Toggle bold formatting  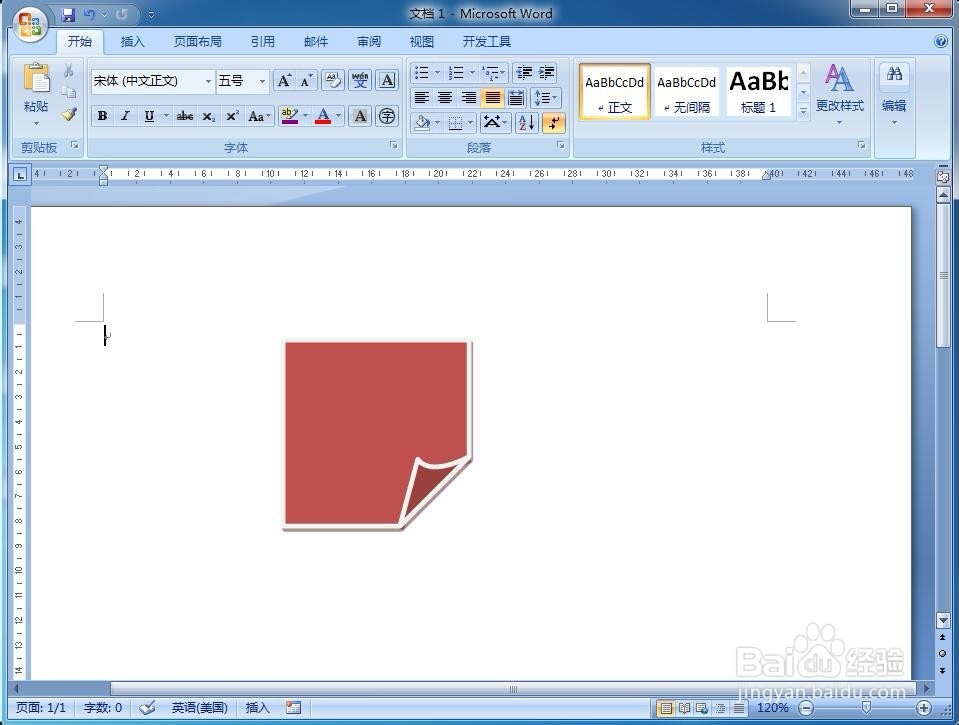[x=102, y=116]
